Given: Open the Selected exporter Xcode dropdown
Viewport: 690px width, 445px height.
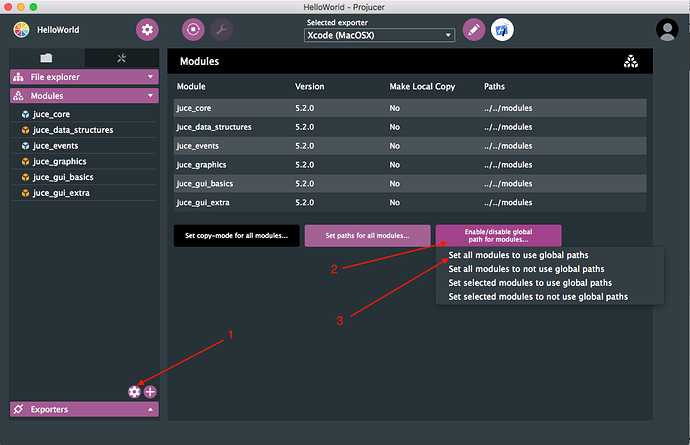Looking at the screenshot, I should click(x=379, y=35).
